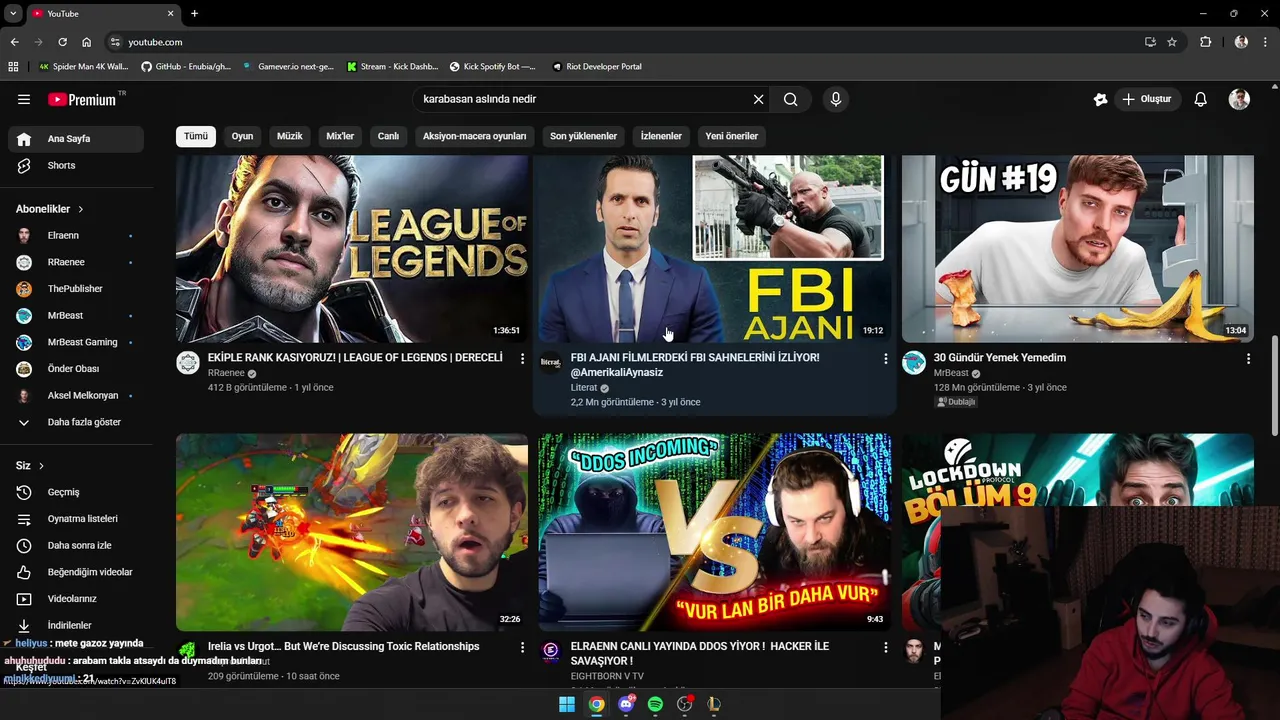Open Elraenn subscription channel
The height and width of the screenshot is (720, 1280).
(76, 235)
